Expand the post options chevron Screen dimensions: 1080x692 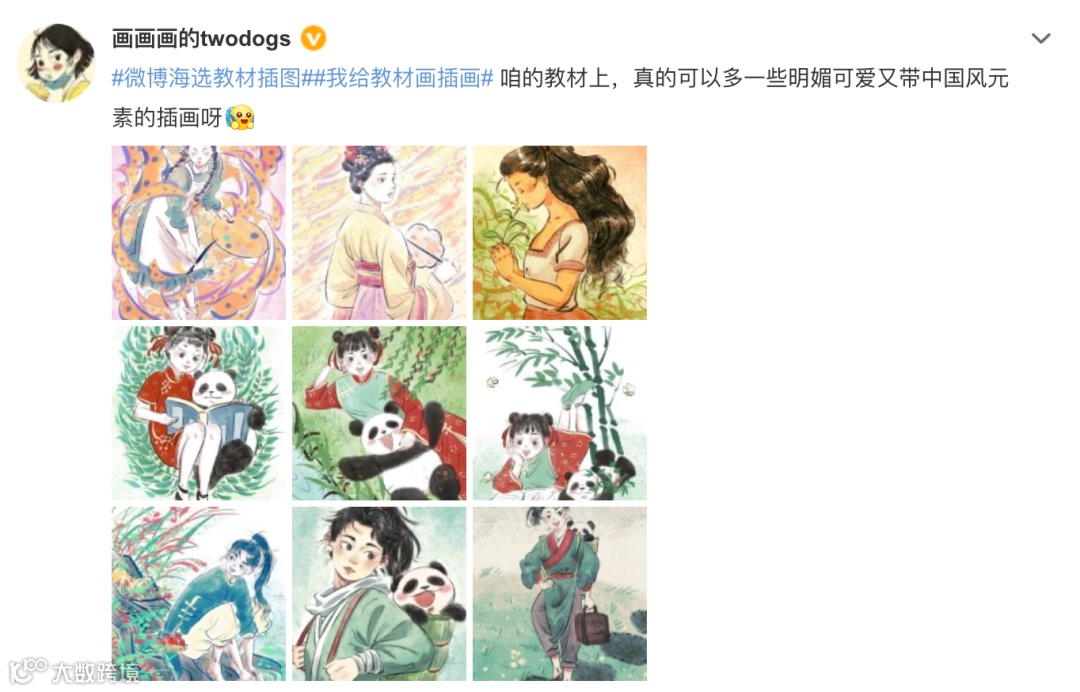pyautogui.click(x=1040, y=39)
